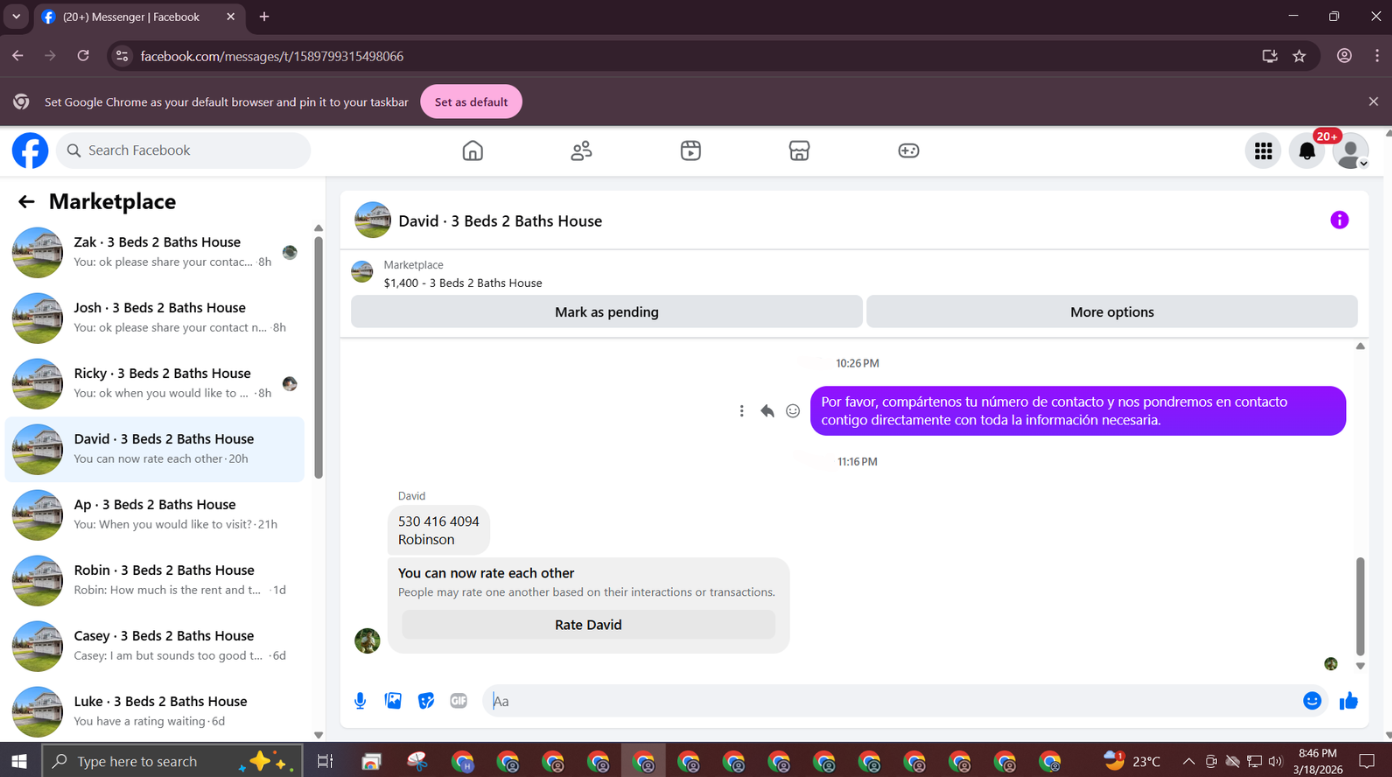The height and width of the screenshot is (777, 1392).
Task: Click Mark as pending button
Action: pos(606,312)
